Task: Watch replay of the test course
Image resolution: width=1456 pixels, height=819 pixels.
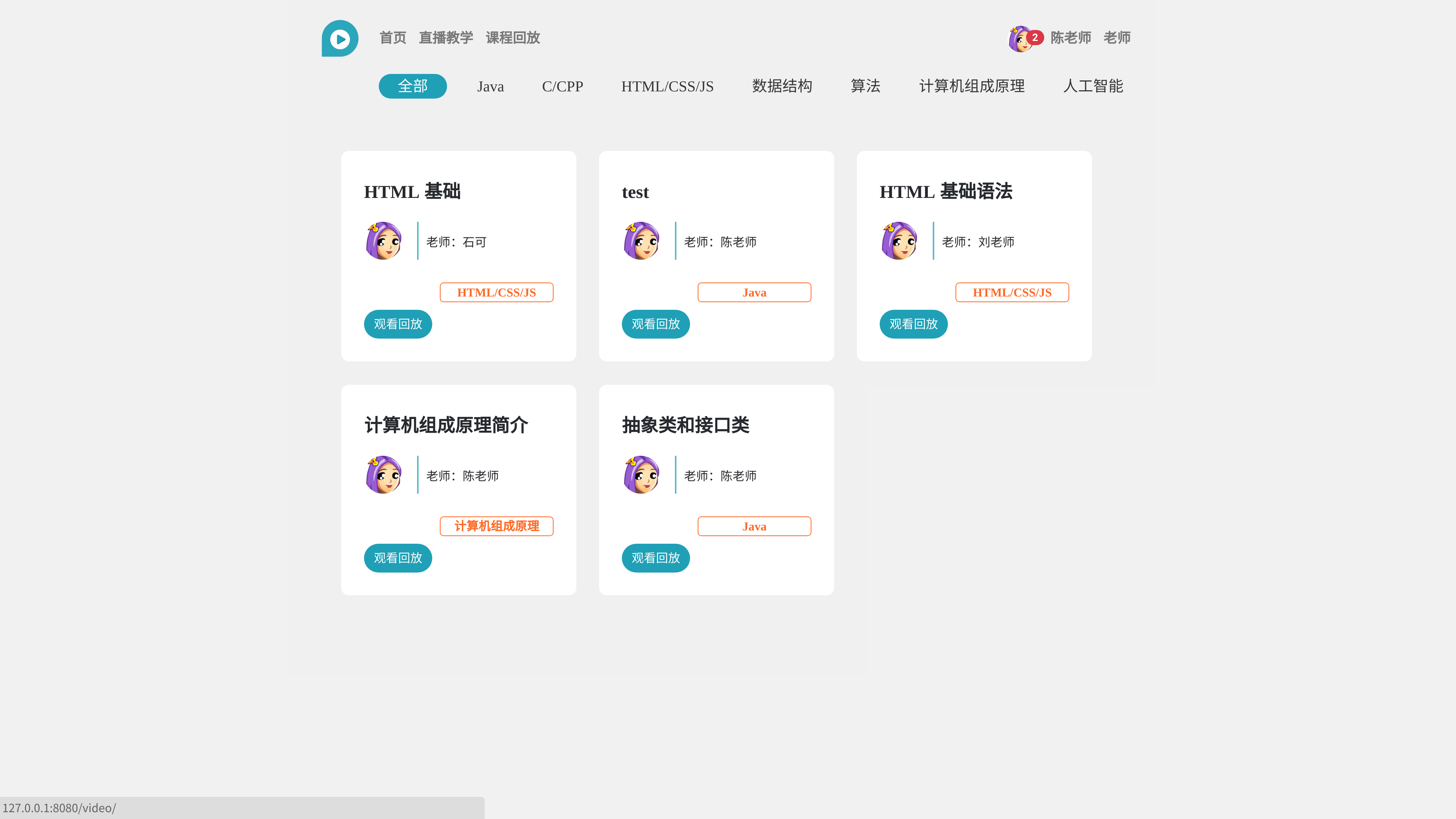Action: (656, 324)
